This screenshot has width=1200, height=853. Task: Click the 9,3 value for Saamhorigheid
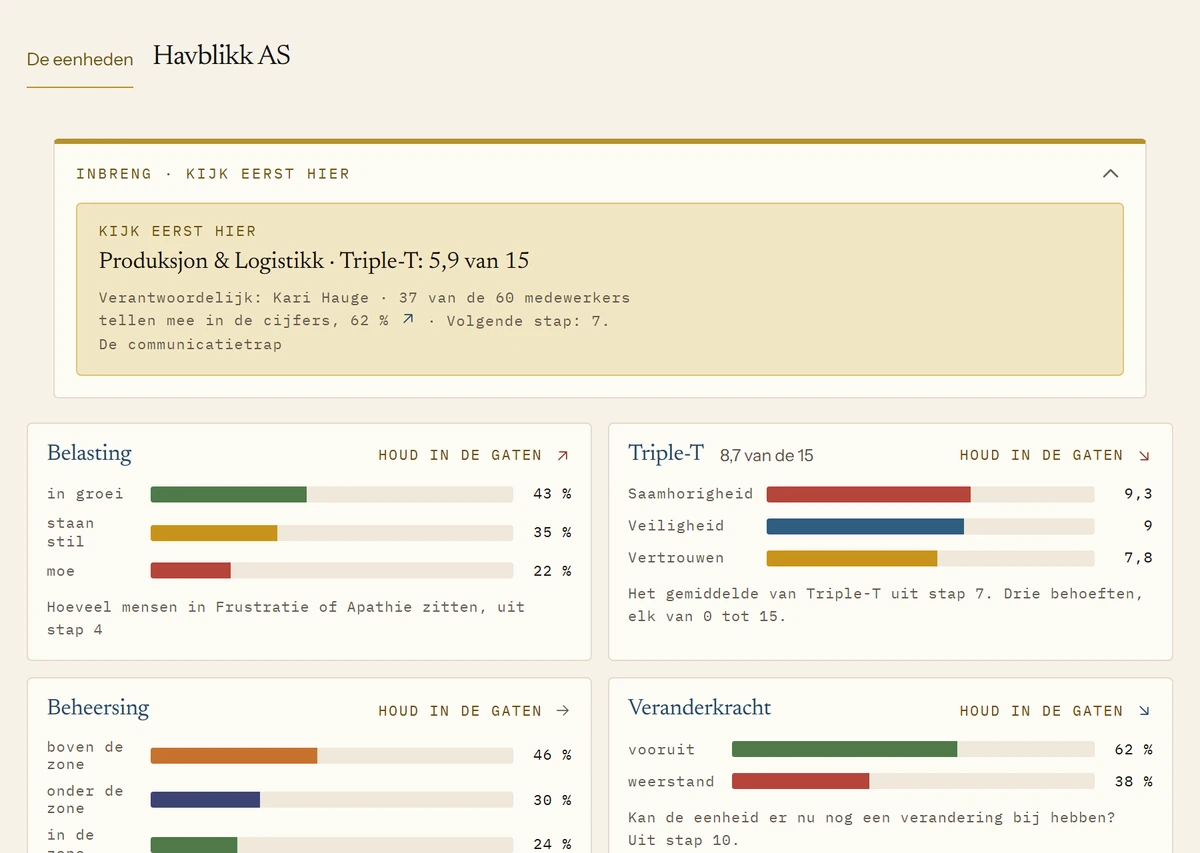click(1138, 494)
